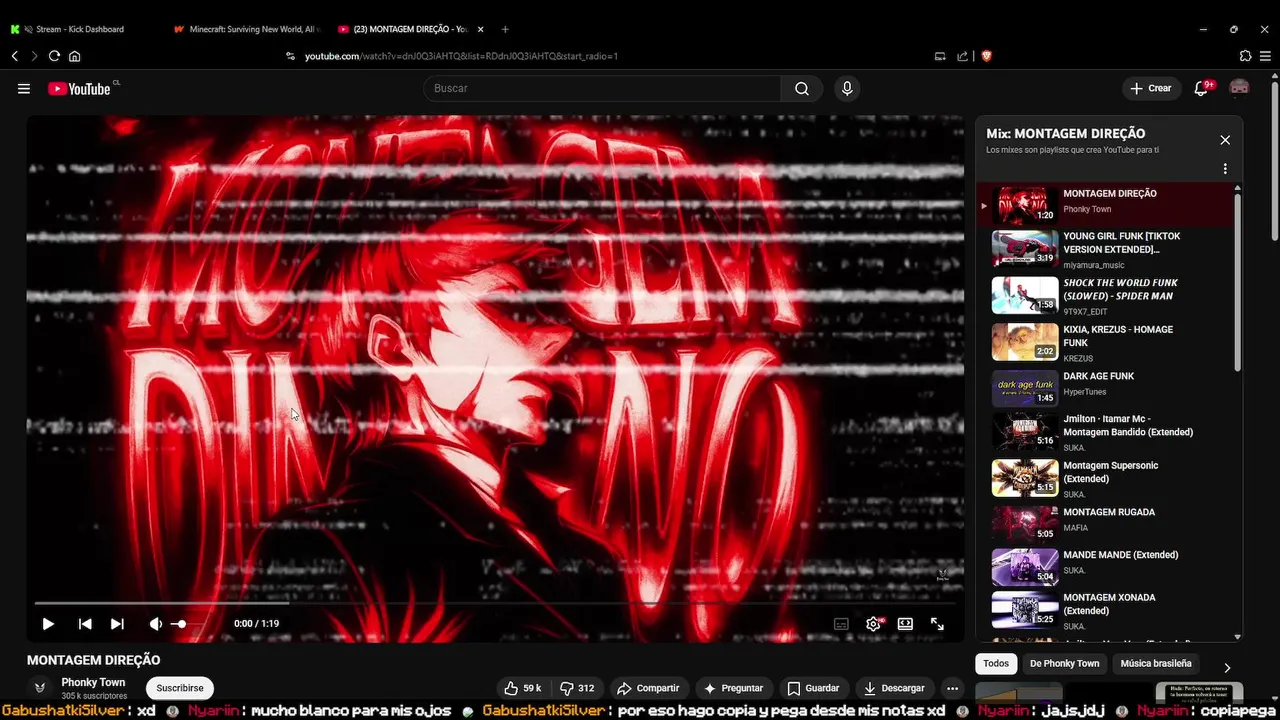Download the video with Descargar
The image size is (1280, 720).
pos(894,688)
